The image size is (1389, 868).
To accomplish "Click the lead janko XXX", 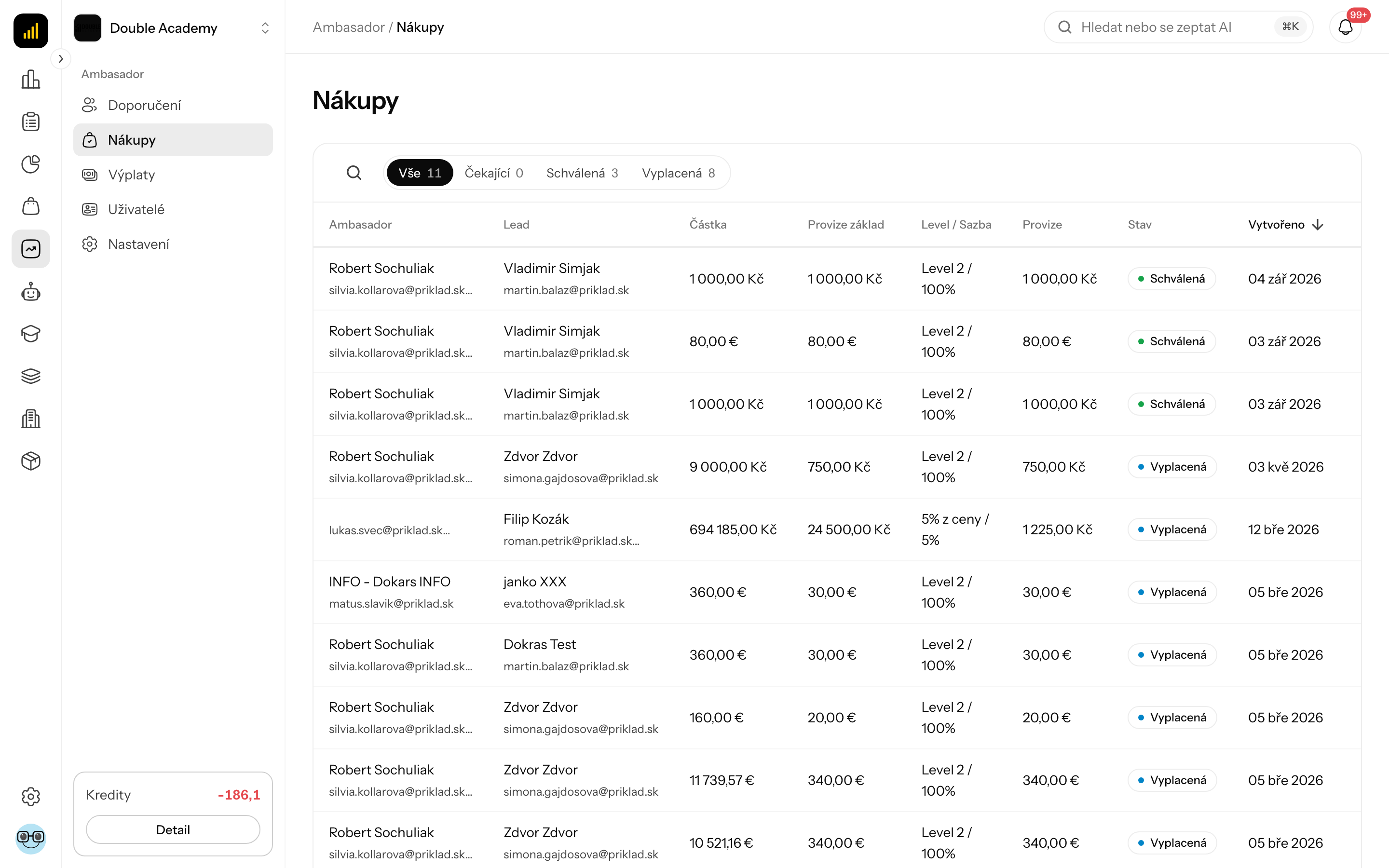I will (534, 582).
